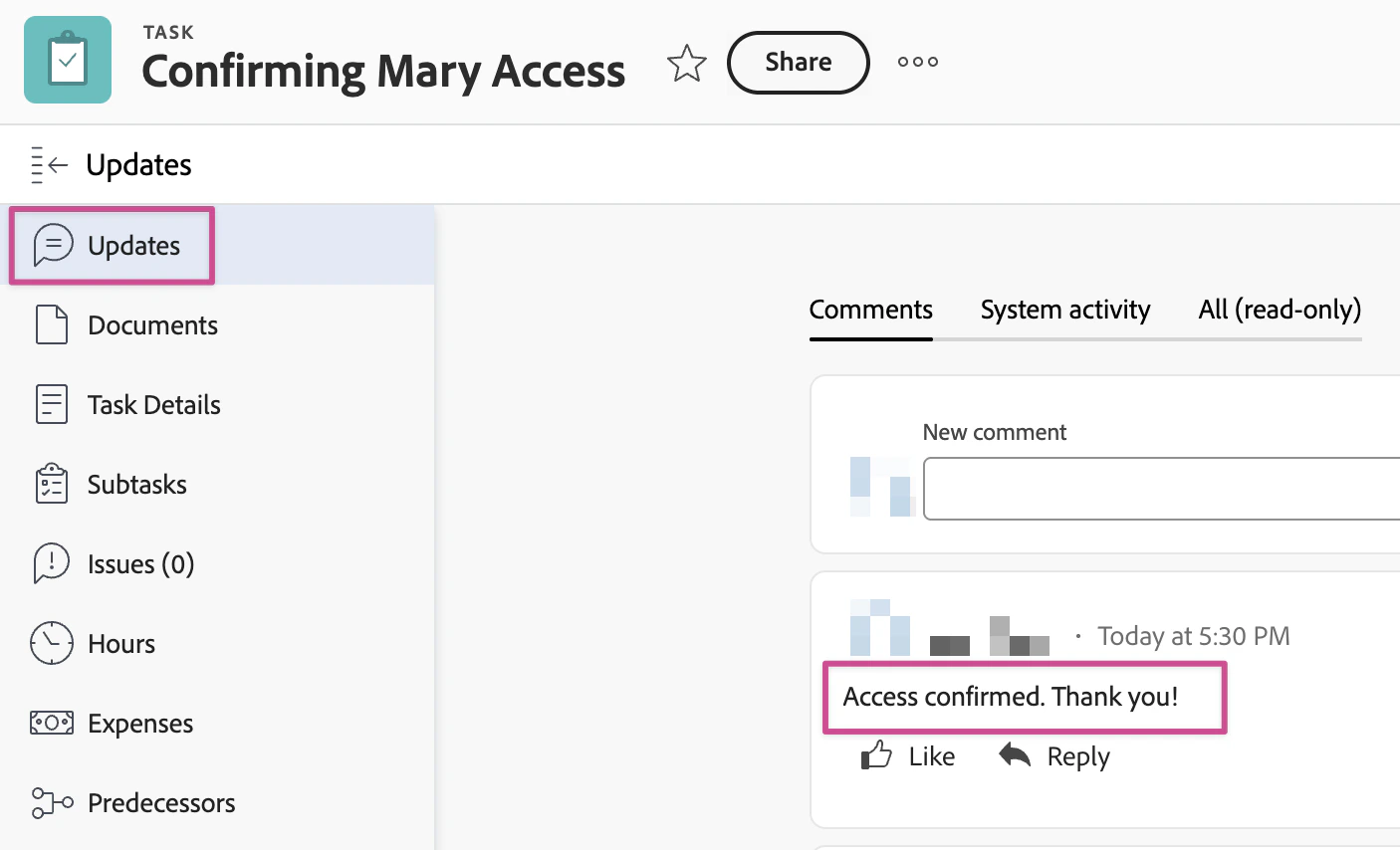View the Issues (0) section
The image size is (1400, 850).
[142, 564]
